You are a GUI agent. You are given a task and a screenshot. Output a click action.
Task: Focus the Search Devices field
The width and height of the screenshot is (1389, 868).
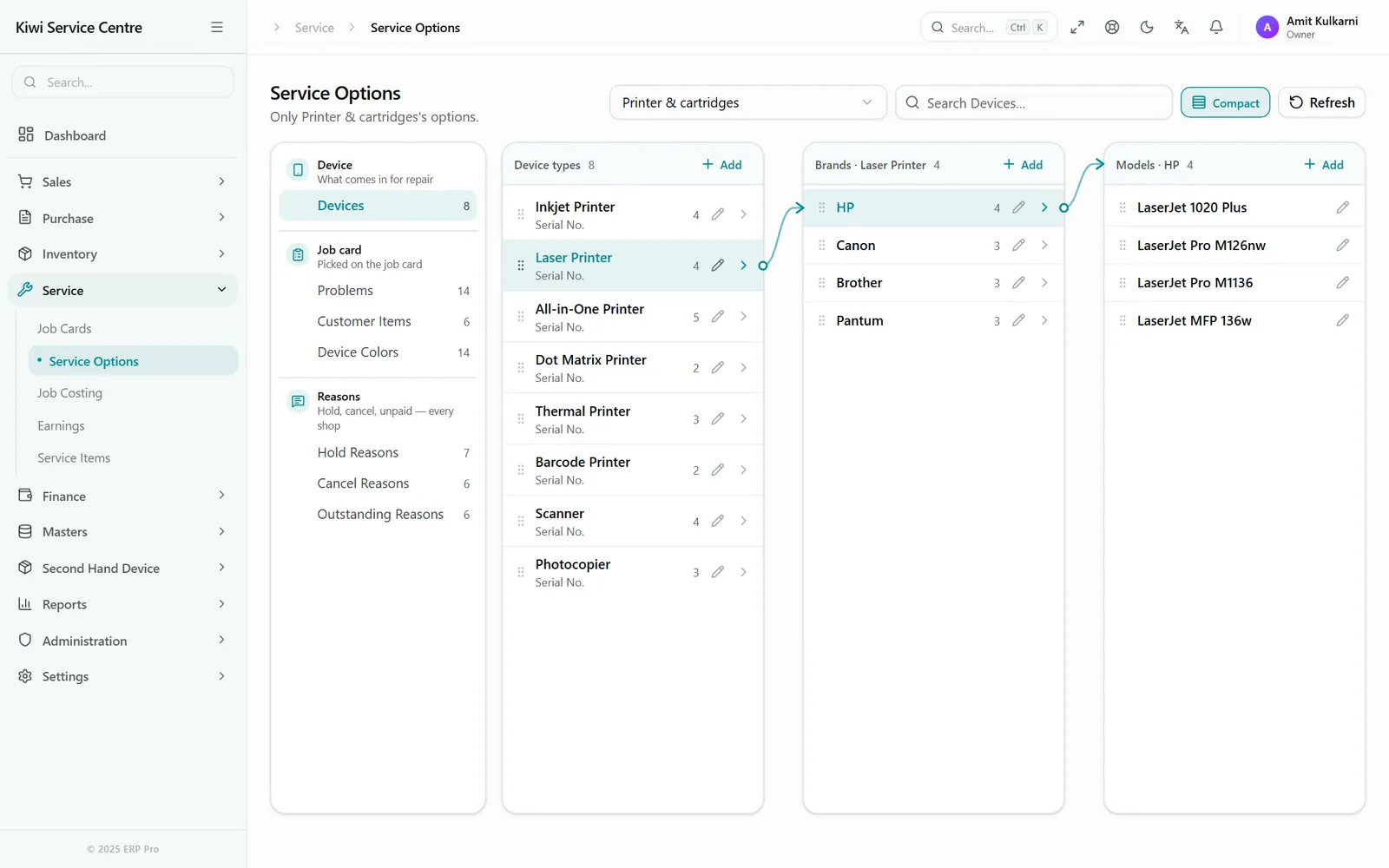coord(1034,102)
